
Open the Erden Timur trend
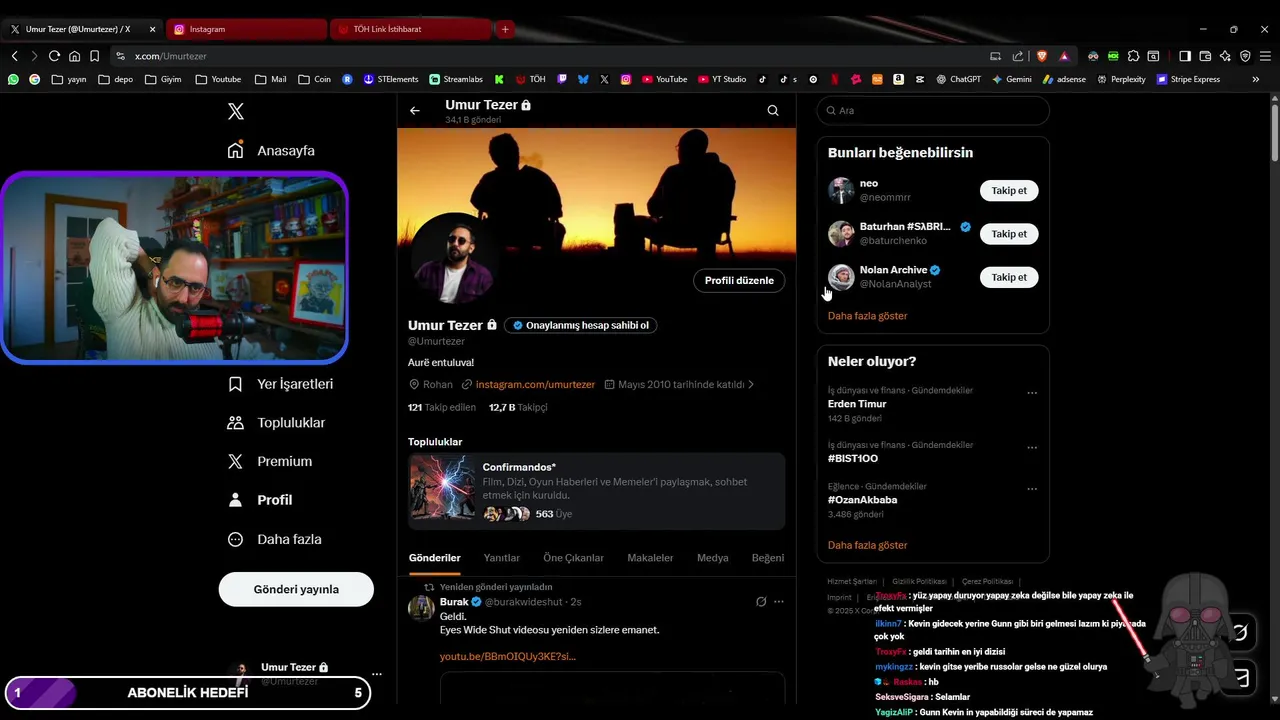coord(857,404)
